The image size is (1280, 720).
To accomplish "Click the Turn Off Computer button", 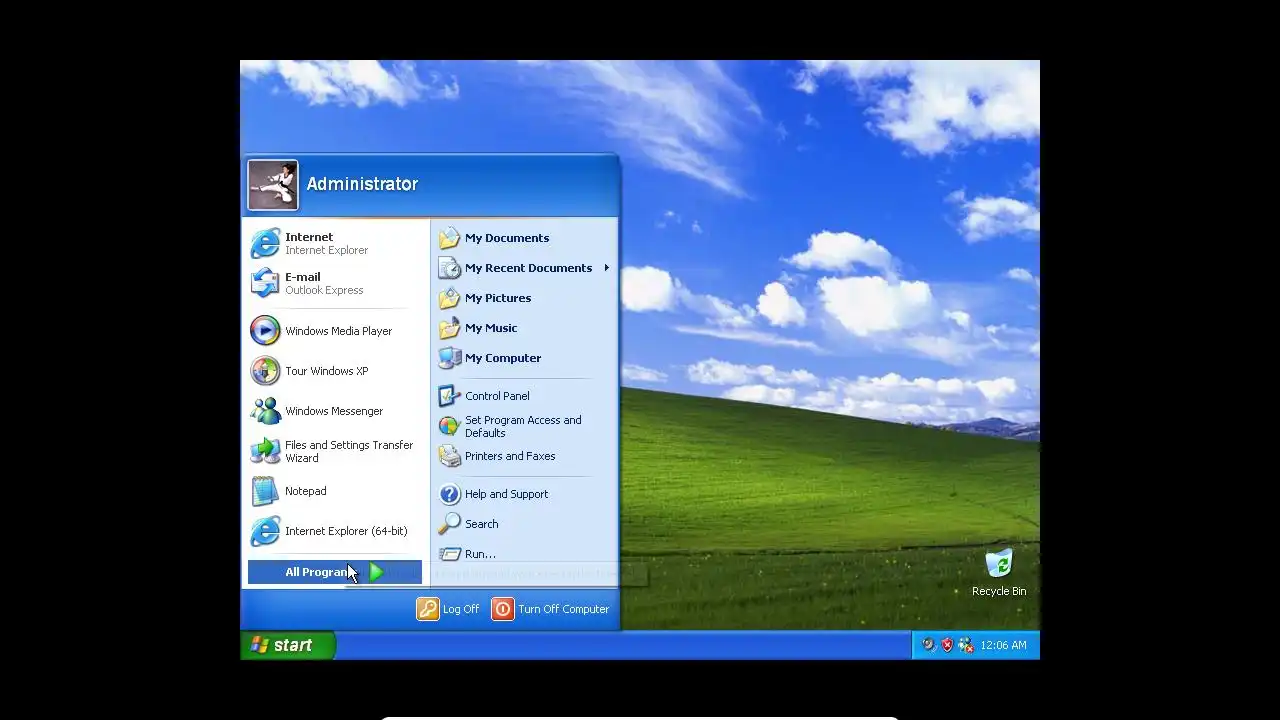I will click(x=551, y=609).
